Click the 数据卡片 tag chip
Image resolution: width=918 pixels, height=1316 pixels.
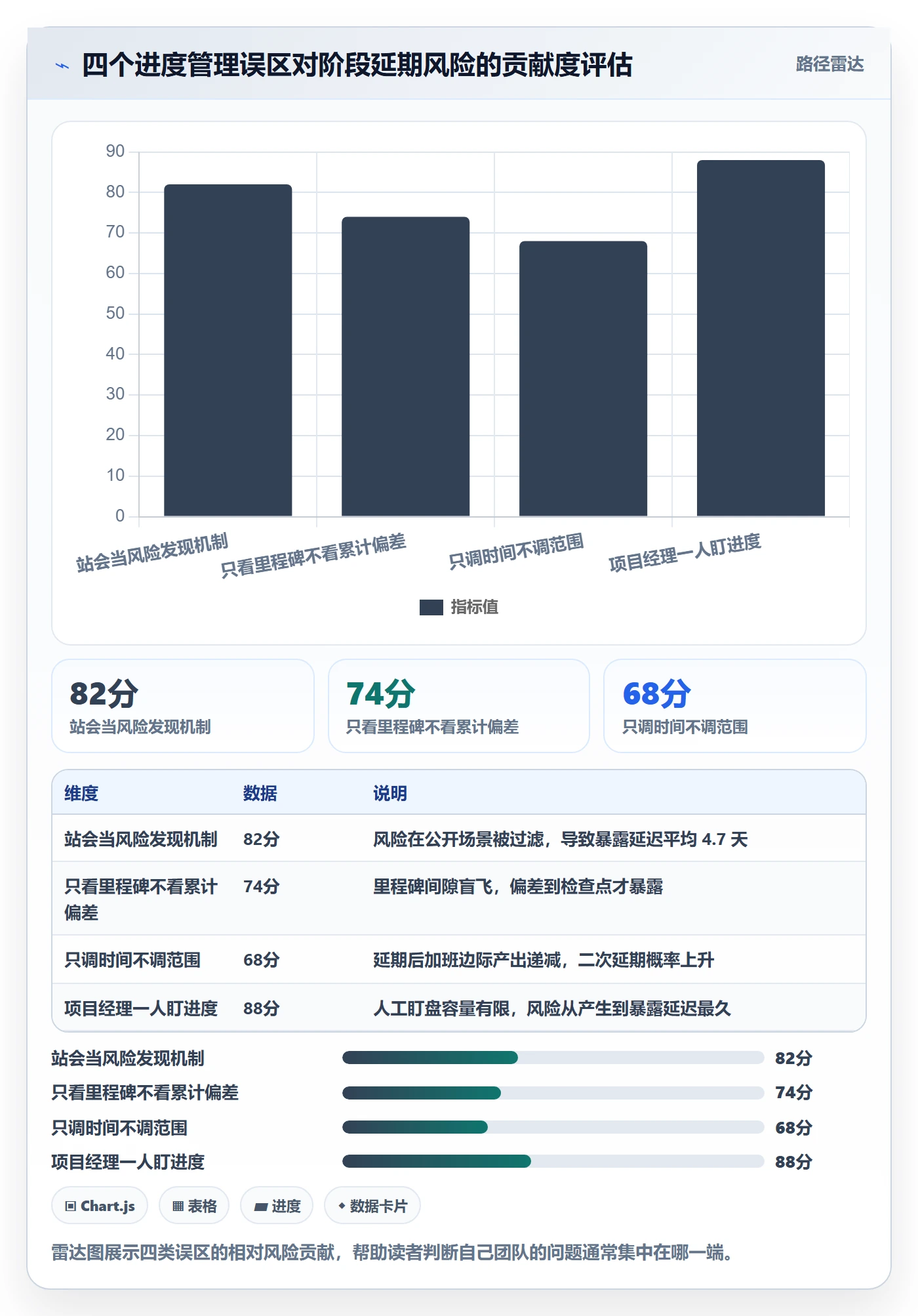372,1206
